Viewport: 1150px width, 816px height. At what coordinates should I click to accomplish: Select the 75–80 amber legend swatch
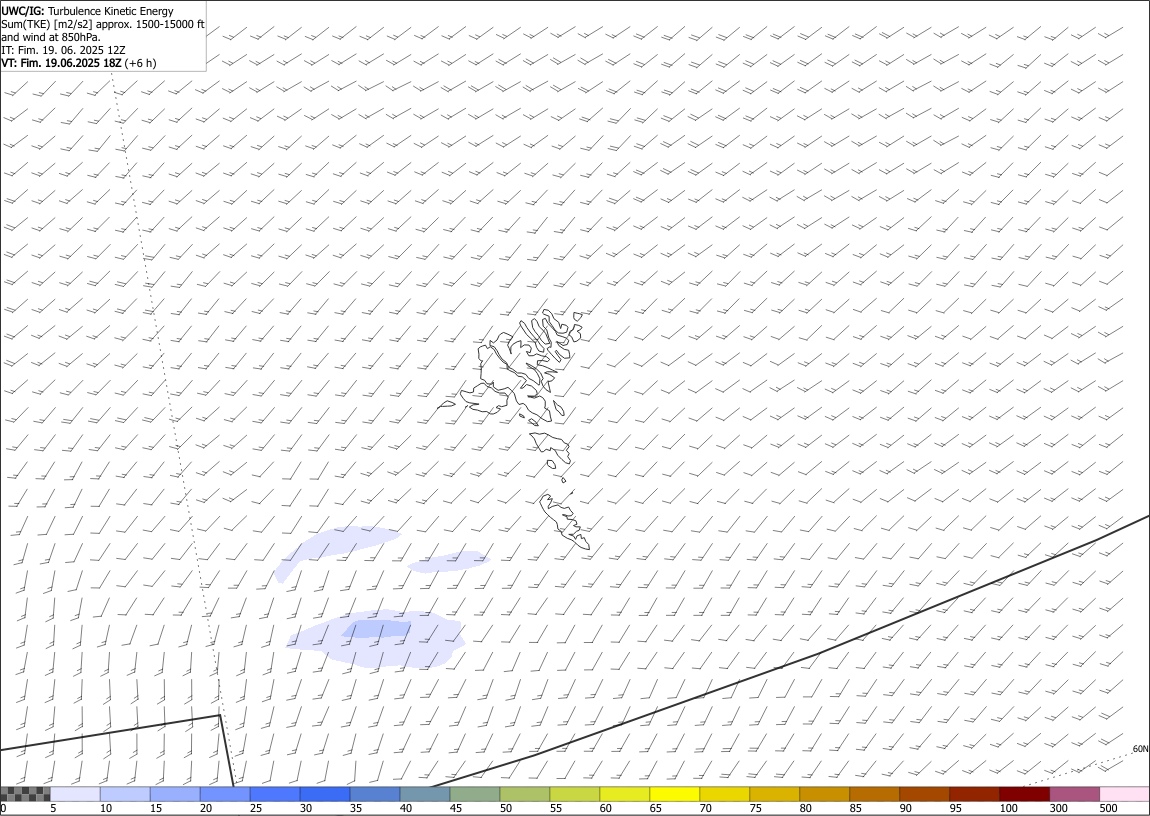click(x=774, y=794)
